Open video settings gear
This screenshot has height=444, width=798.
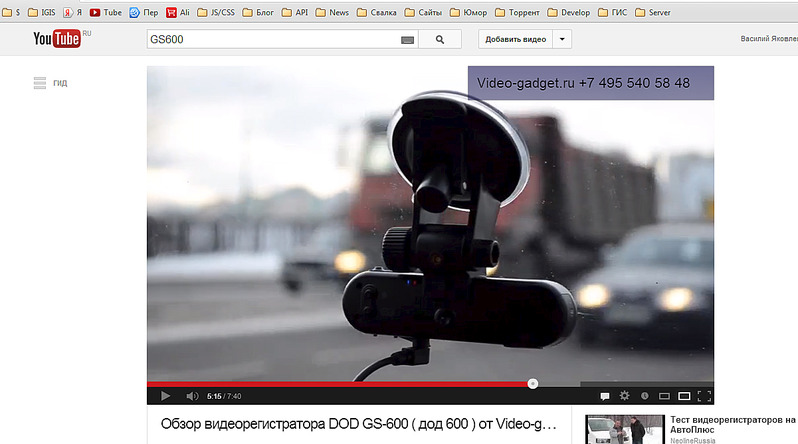pyautogui.click(x=624, y=396)
